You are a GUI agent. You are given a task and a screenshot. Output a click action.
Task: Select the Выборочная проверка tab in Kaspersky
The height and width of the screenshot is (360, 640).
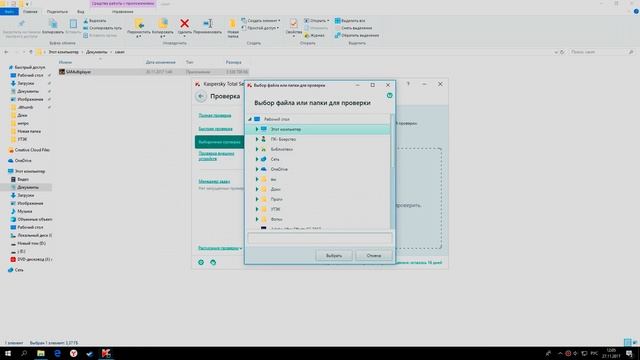219,142
